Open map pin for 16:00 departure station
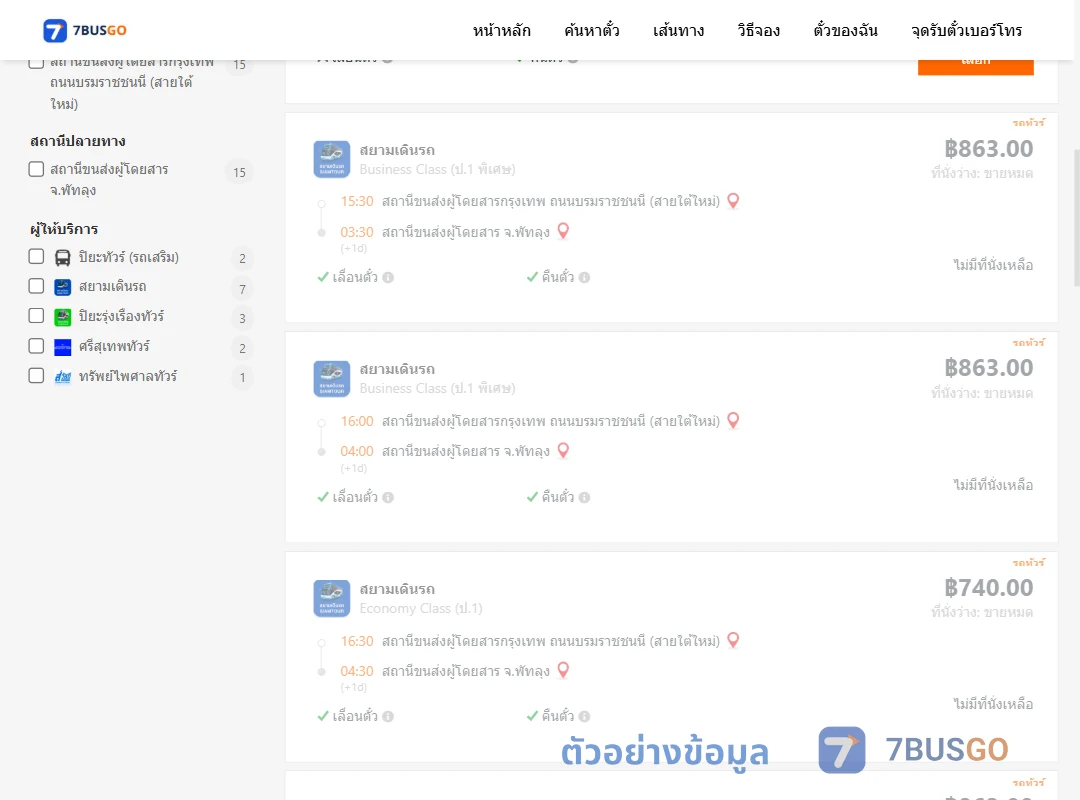This screenshot has height=800, width=1080. pos(734,420)
